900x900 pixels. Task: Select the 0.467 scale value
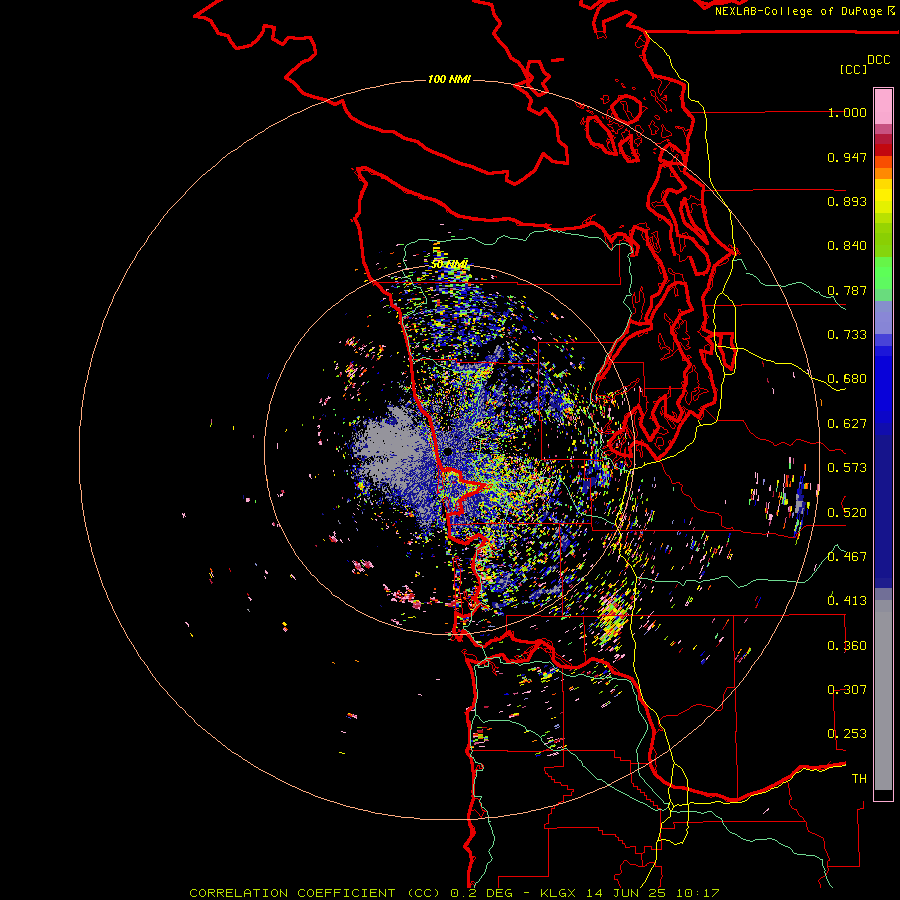click(x=847, y=556)
